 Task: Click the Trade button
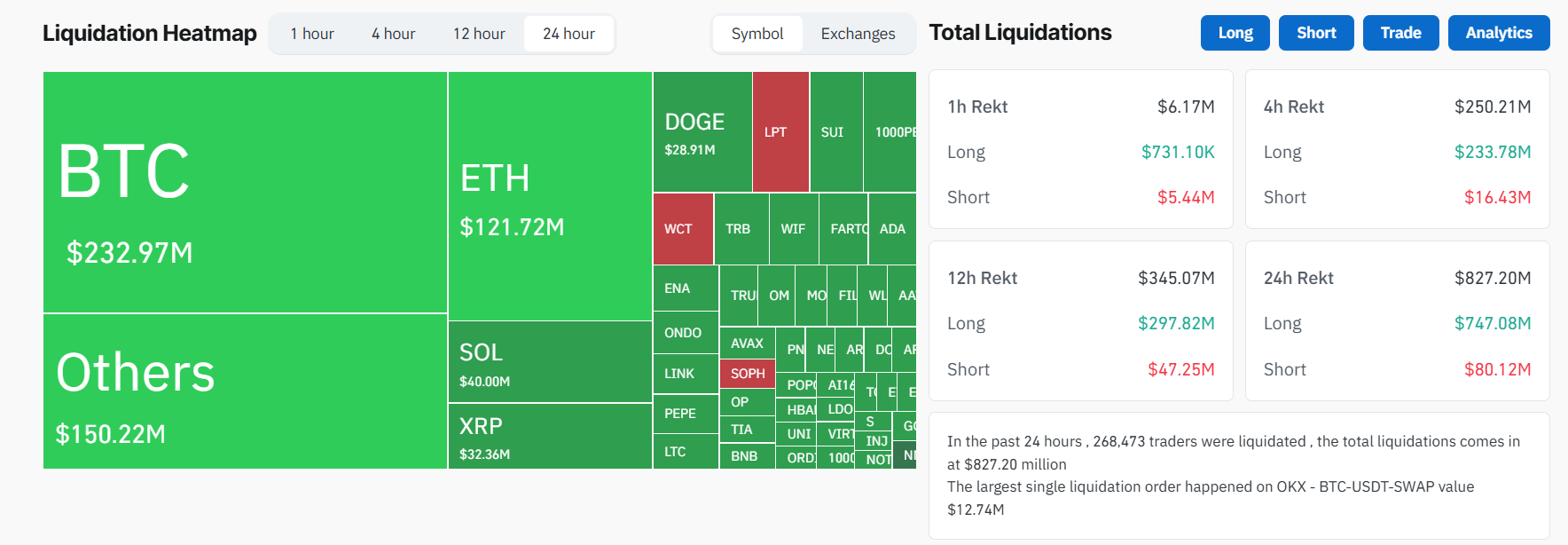(x=1400, y=32)
